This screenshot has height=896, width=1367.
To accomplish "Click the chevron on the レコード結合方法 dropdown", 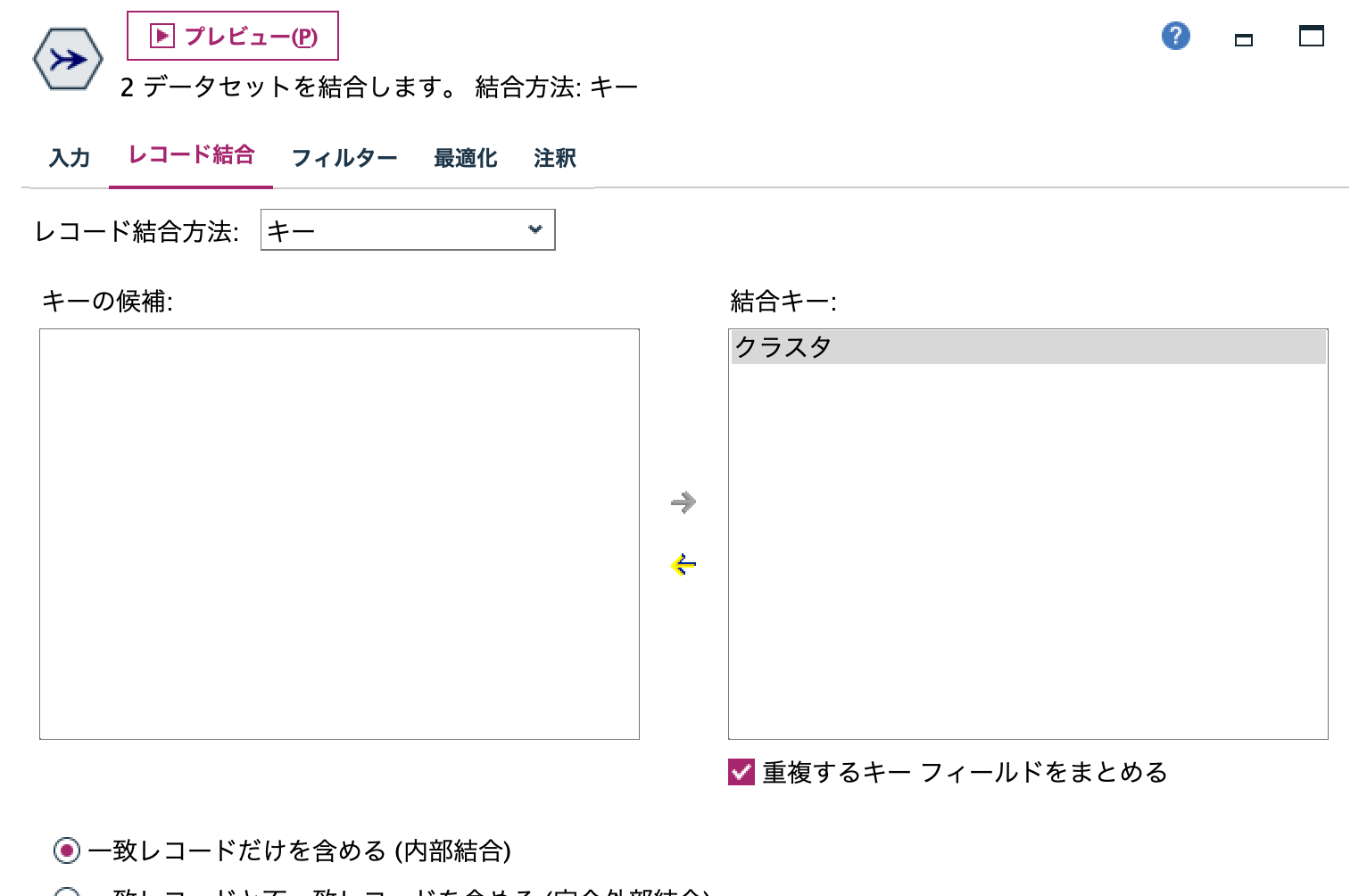I will click(534, 229).
